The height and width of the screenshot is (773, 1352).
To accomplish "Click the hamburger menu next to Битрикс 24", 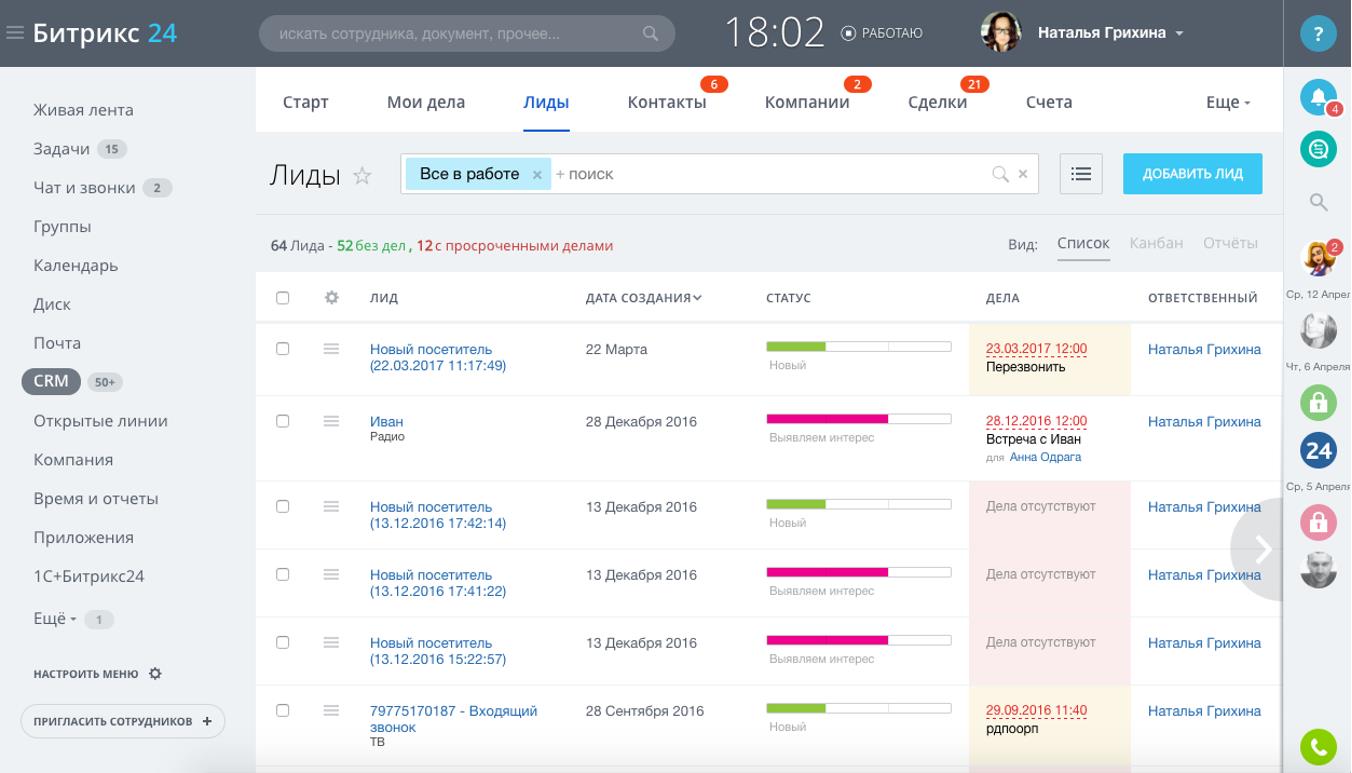I will [x=15, y=33].
